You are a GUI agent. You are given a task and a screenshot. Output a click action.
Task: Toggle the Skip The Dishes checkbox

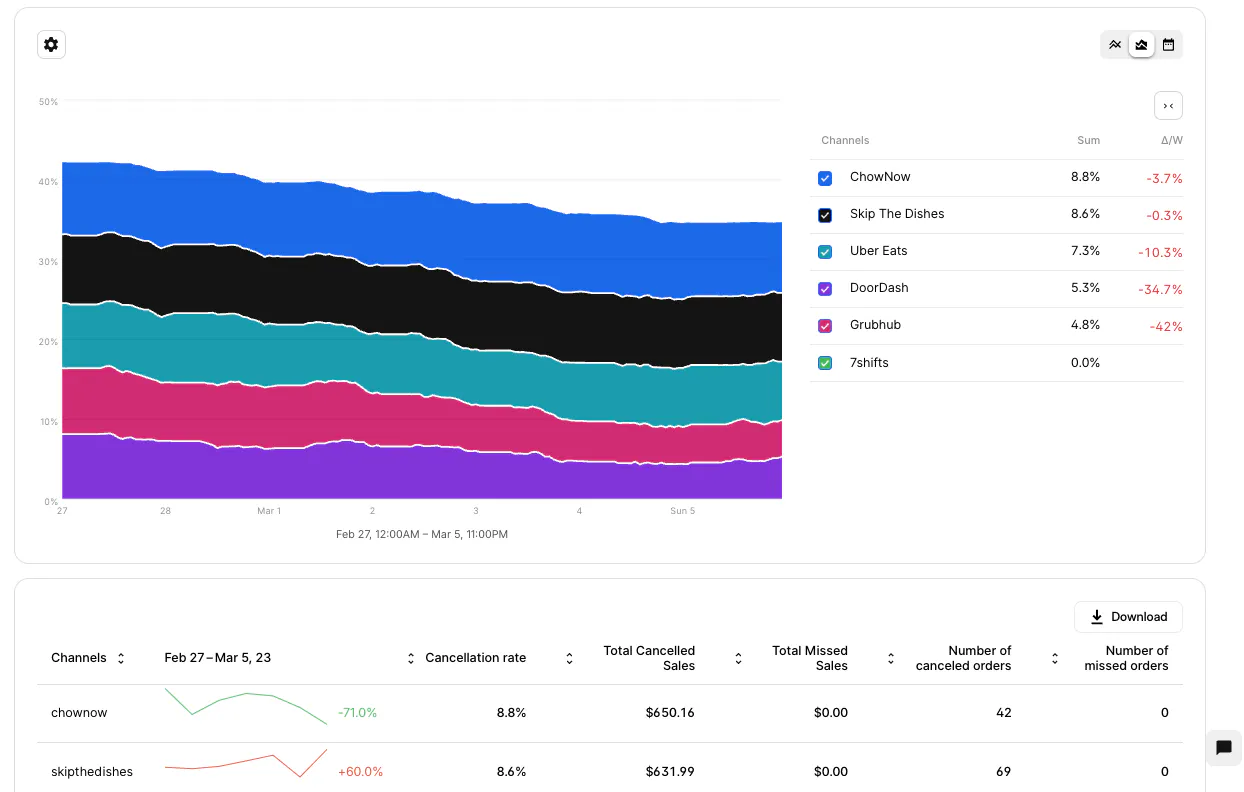point(825,215)
